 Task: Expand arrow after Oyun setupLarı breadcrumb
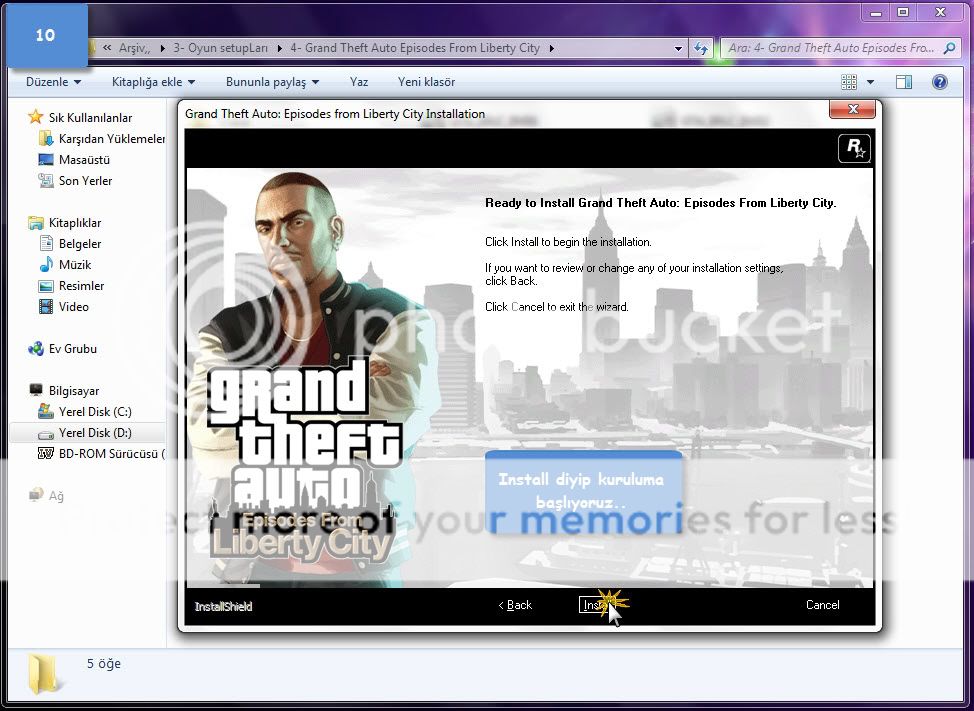(279, 48)
